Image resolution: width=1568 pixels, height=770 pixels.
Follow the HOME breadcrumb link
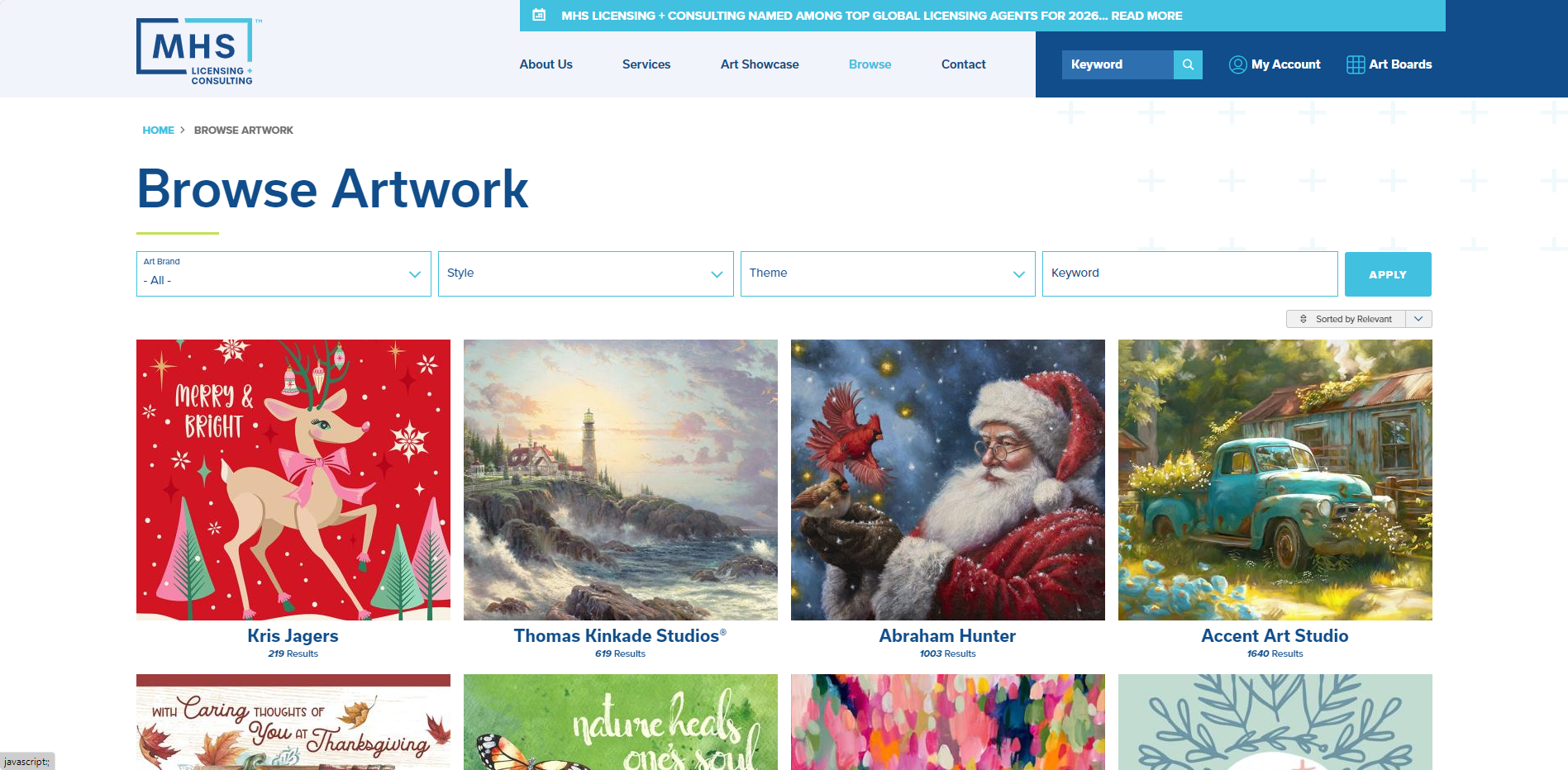pos(158,131)
